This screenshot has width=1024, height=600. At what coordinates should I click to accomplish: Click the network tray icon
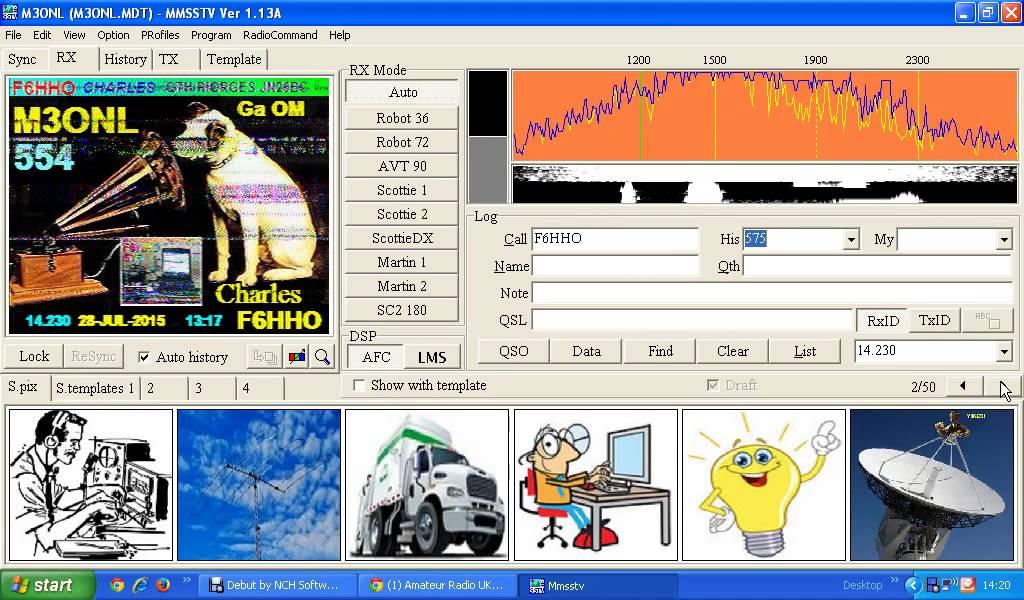(951, 585)
